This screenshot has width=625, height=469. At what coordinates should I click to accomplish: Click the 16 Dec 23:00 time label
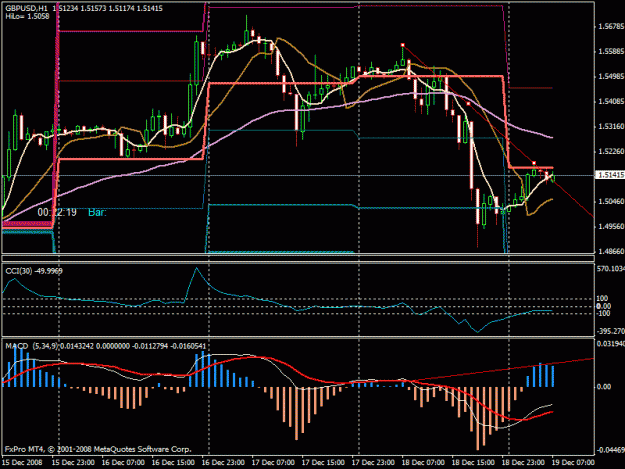[223, 463]
